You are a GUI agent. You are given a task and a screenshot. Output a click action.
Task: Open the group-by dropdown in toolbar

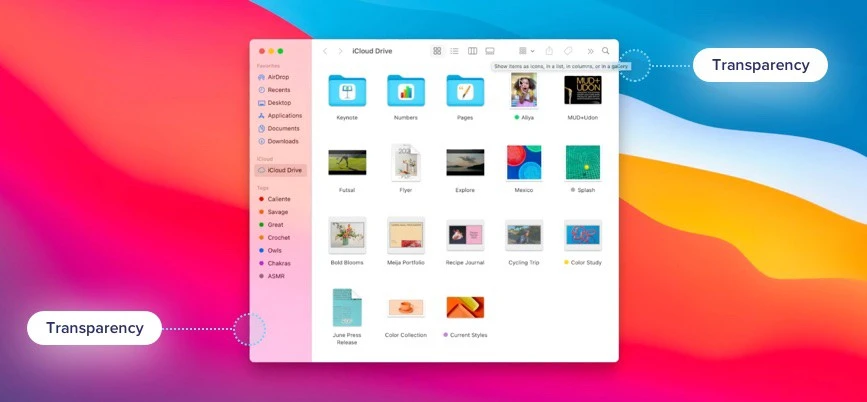coord(526,51)
